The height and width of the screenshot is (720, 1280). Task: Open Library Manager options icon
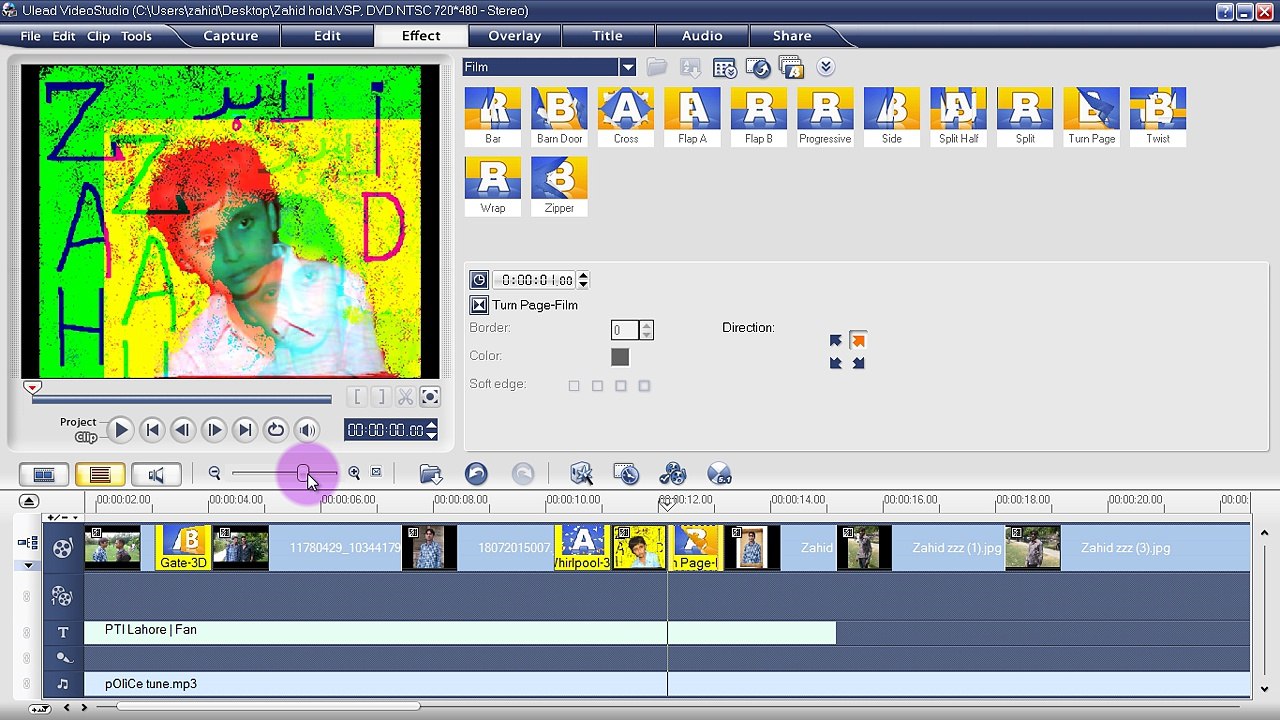click(724, 67)
